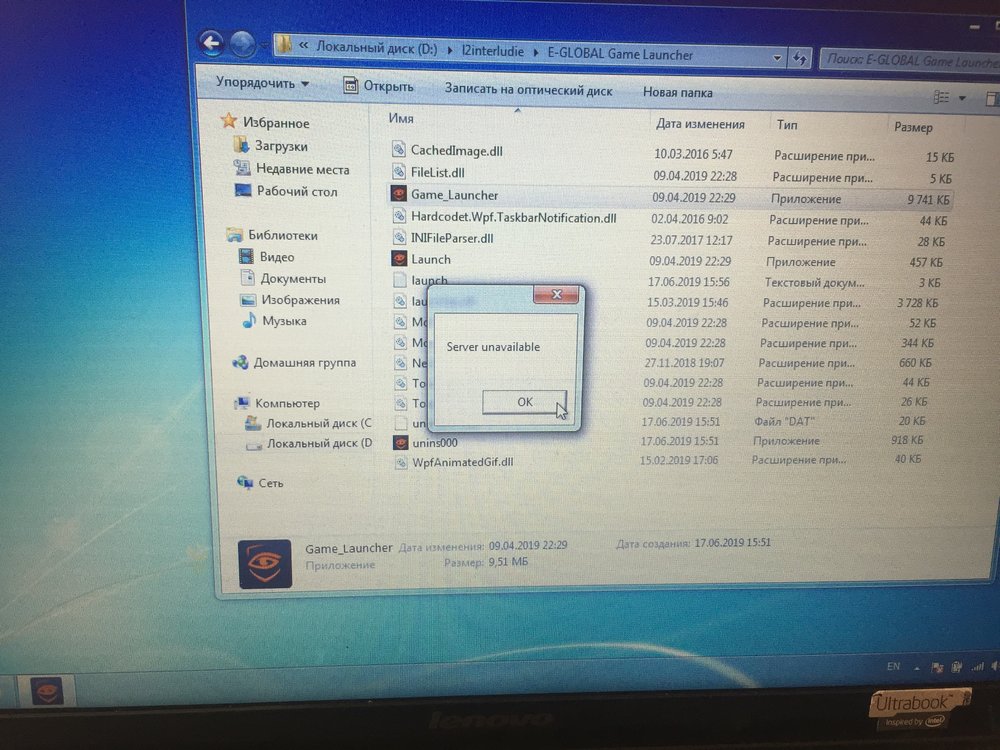Select the unins000 uninstaller icon
The height and width of the screenshot is (750, 1000).
(x=401, y=442)
